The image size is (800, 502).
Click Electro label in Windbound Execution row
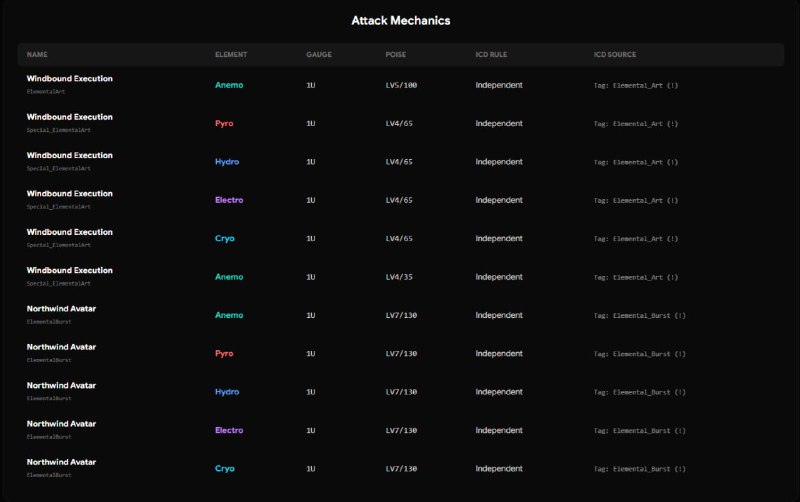pos(229,200)
